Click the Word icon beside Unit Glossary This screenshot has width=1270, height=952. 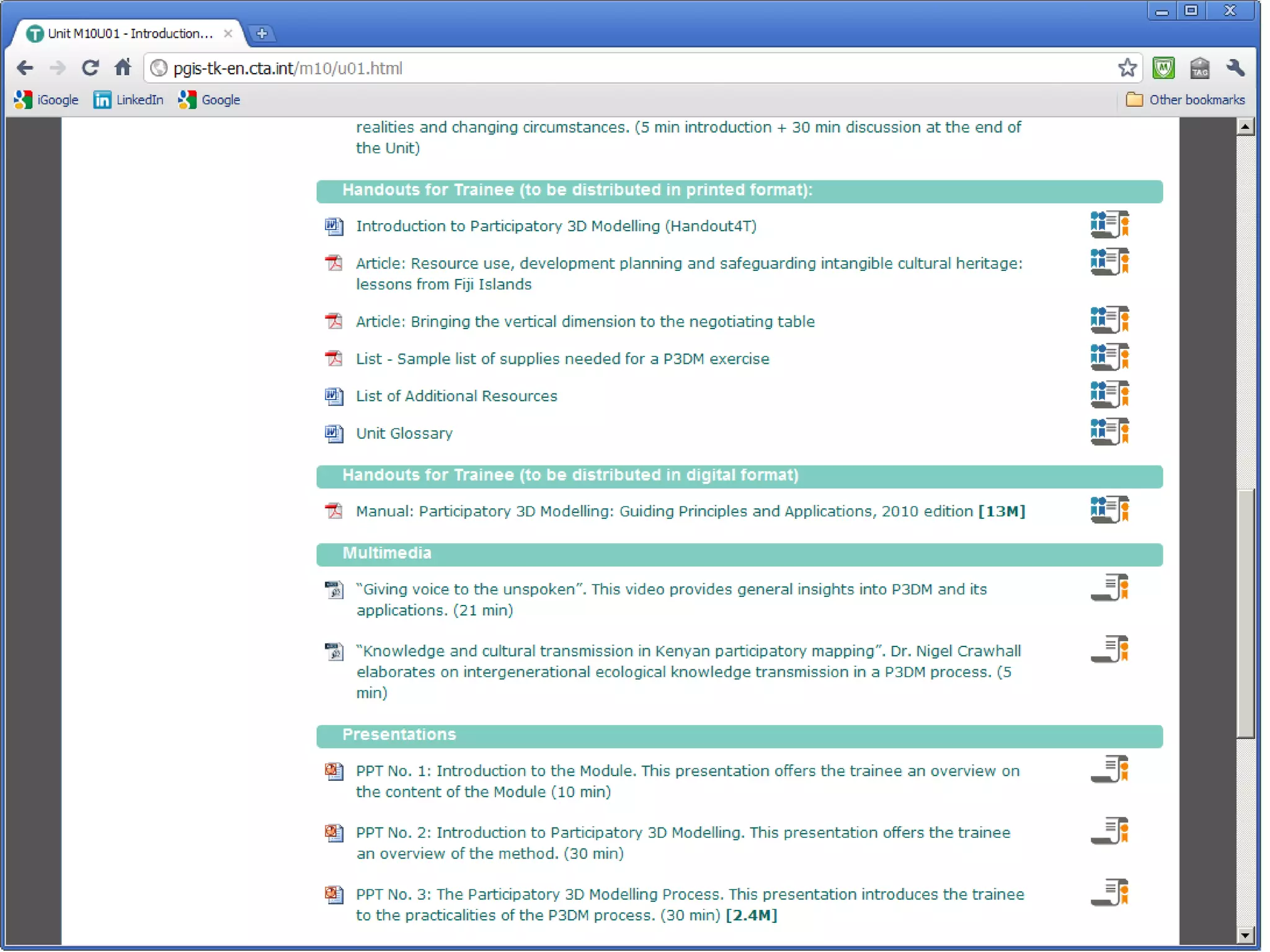pos(334,433)
